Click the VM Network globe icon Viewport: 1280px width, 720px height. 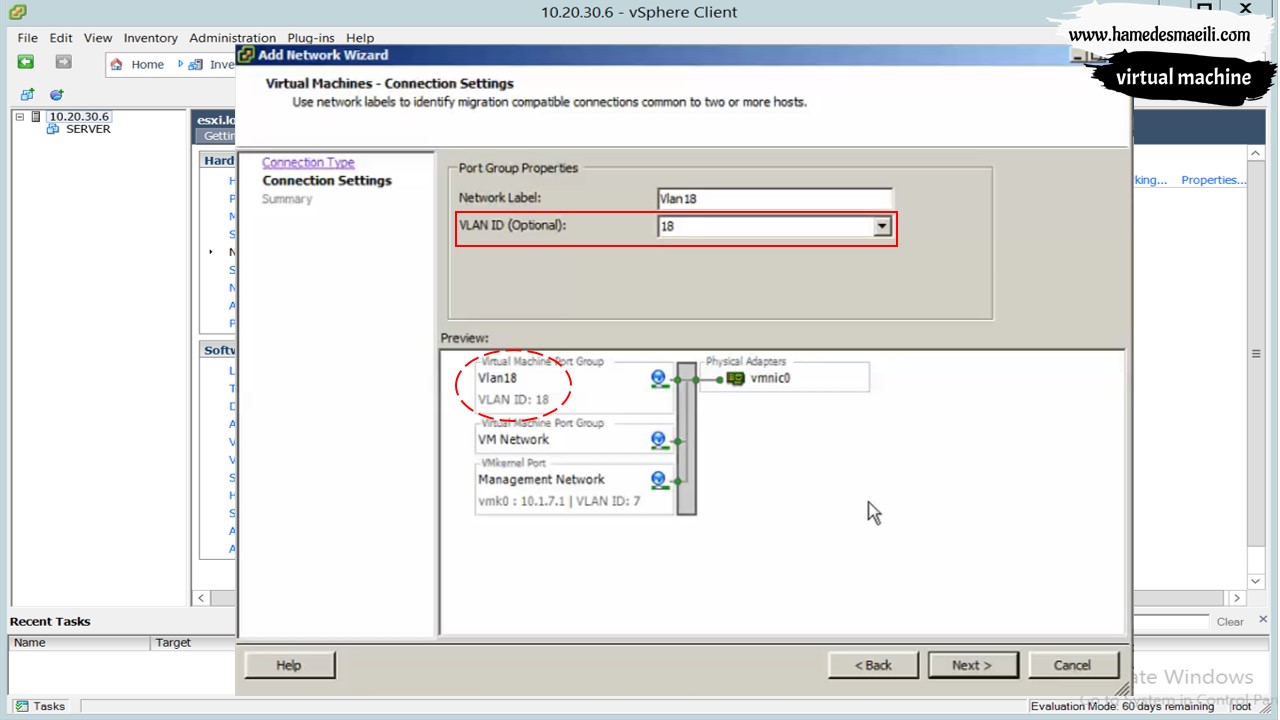point(658,439)
